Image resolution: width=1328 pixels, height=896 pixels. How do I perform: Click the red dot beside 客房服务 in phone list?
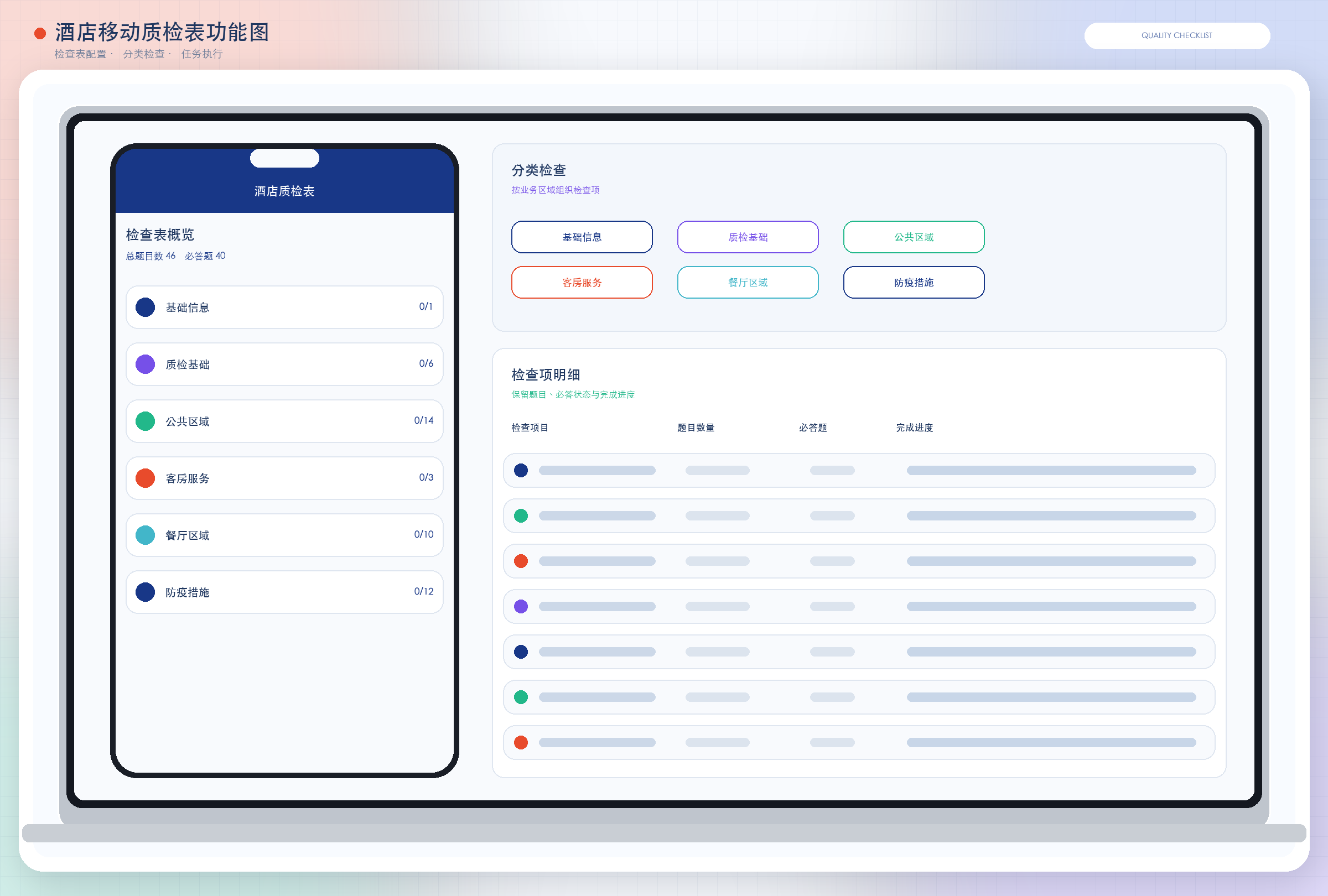145,478
